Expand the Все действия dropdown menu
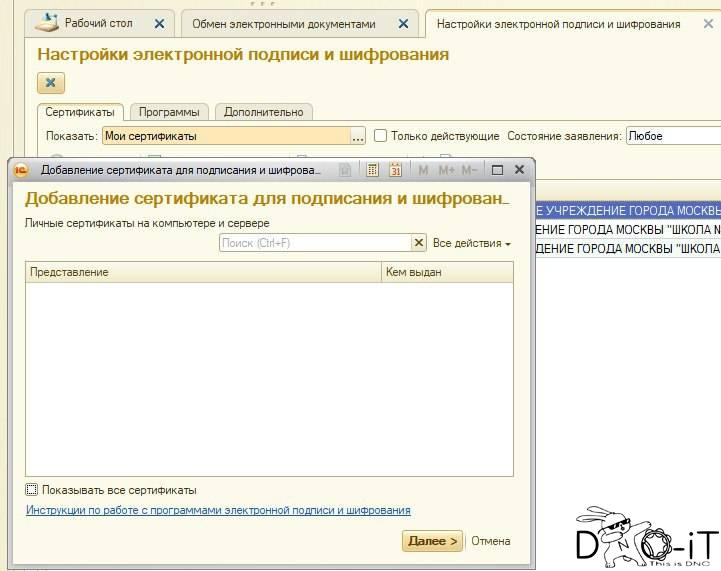 [471, 243]
